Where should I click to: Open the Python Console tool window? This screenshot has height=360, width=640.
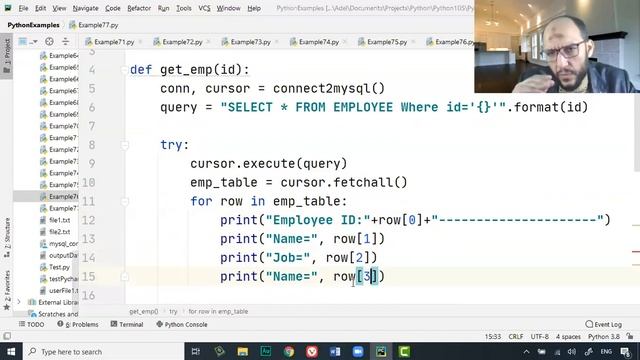(182, 324)
